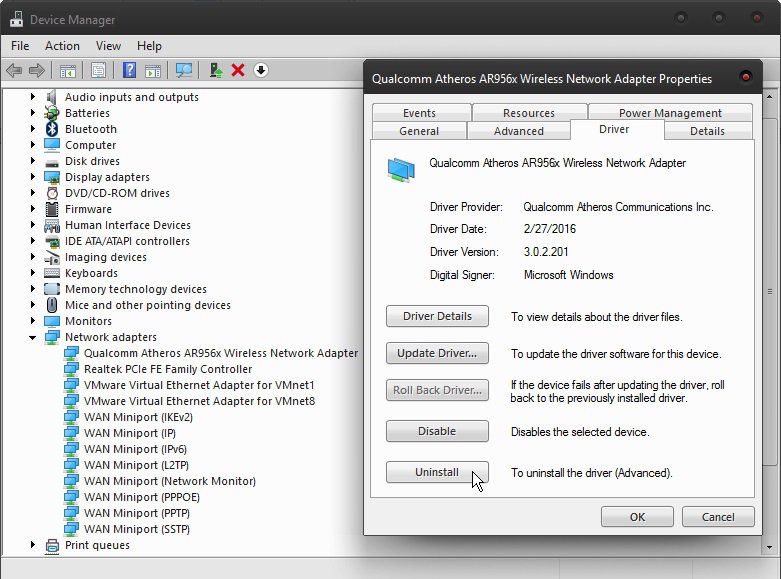Viewport: 781px width, 579px height.
Task: Open the View menu
Action: (x=108, y=46)
